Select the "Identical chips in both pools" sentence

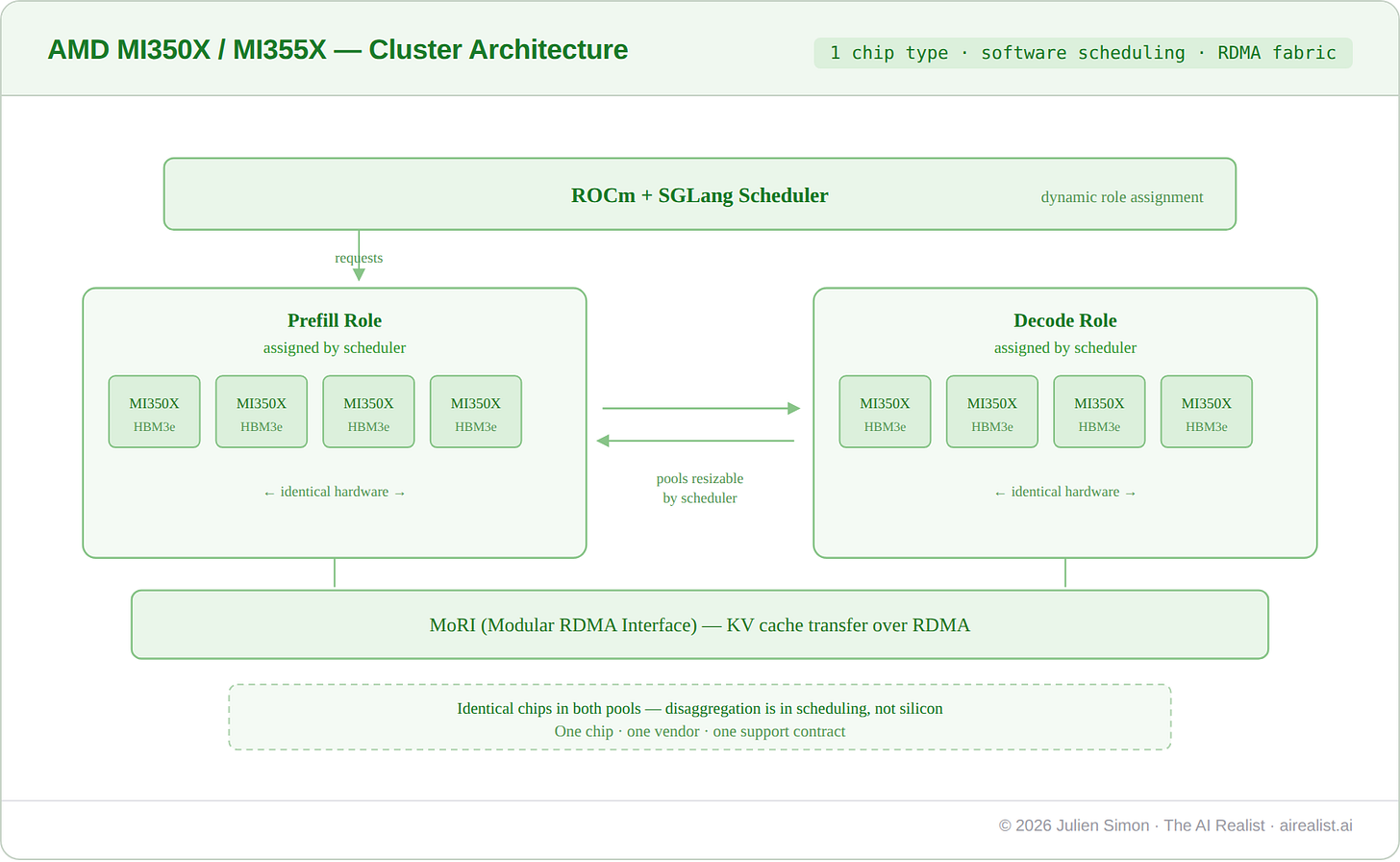699,708
